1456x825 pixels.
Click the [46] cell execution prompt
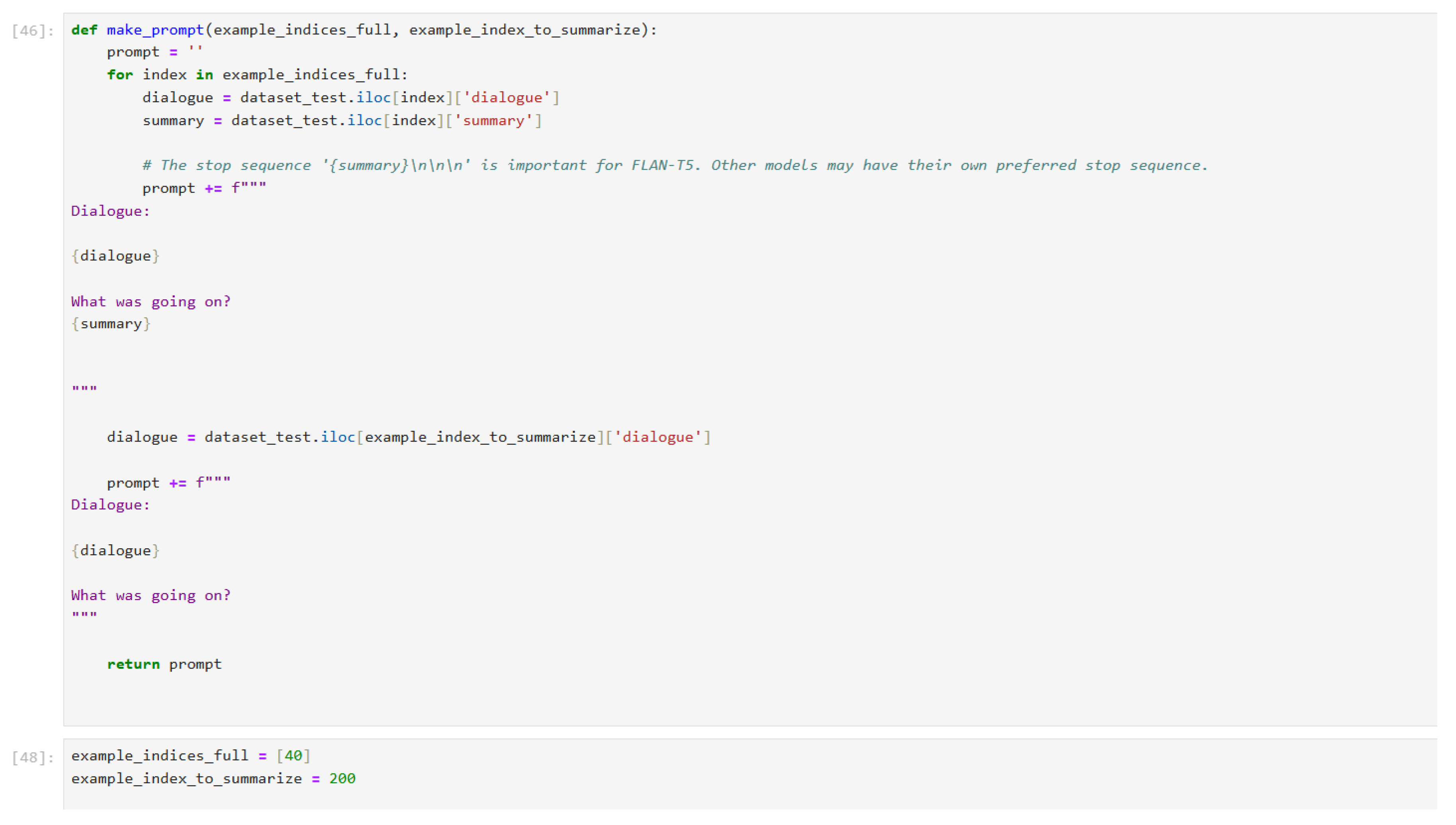tap(32, 31)
